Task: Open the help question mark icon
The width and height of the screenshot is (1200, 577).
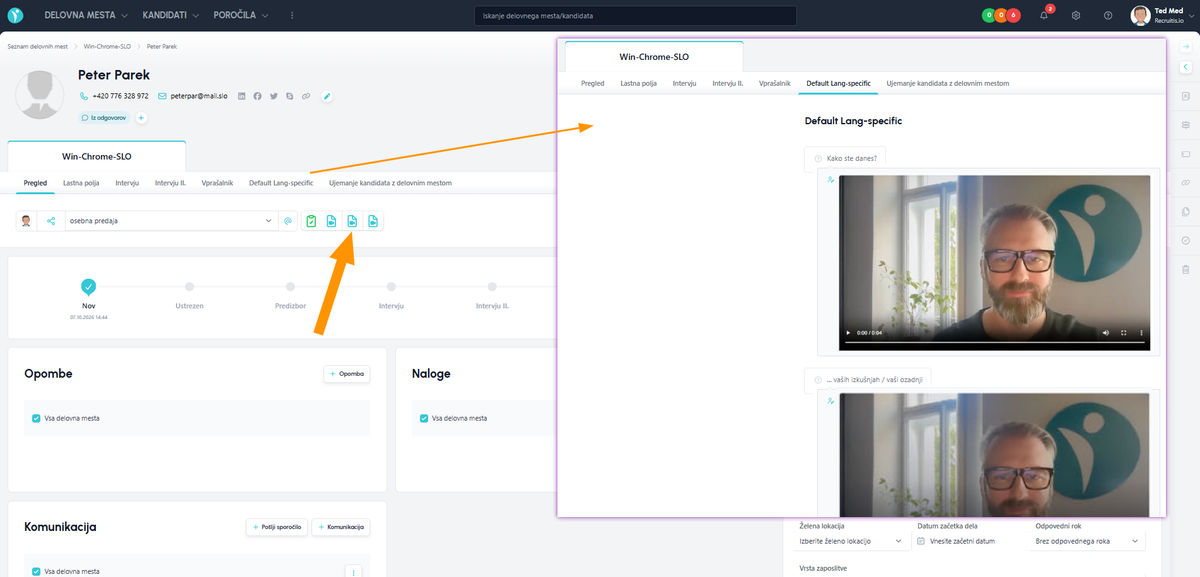Action: click(x=1108, y=16)
